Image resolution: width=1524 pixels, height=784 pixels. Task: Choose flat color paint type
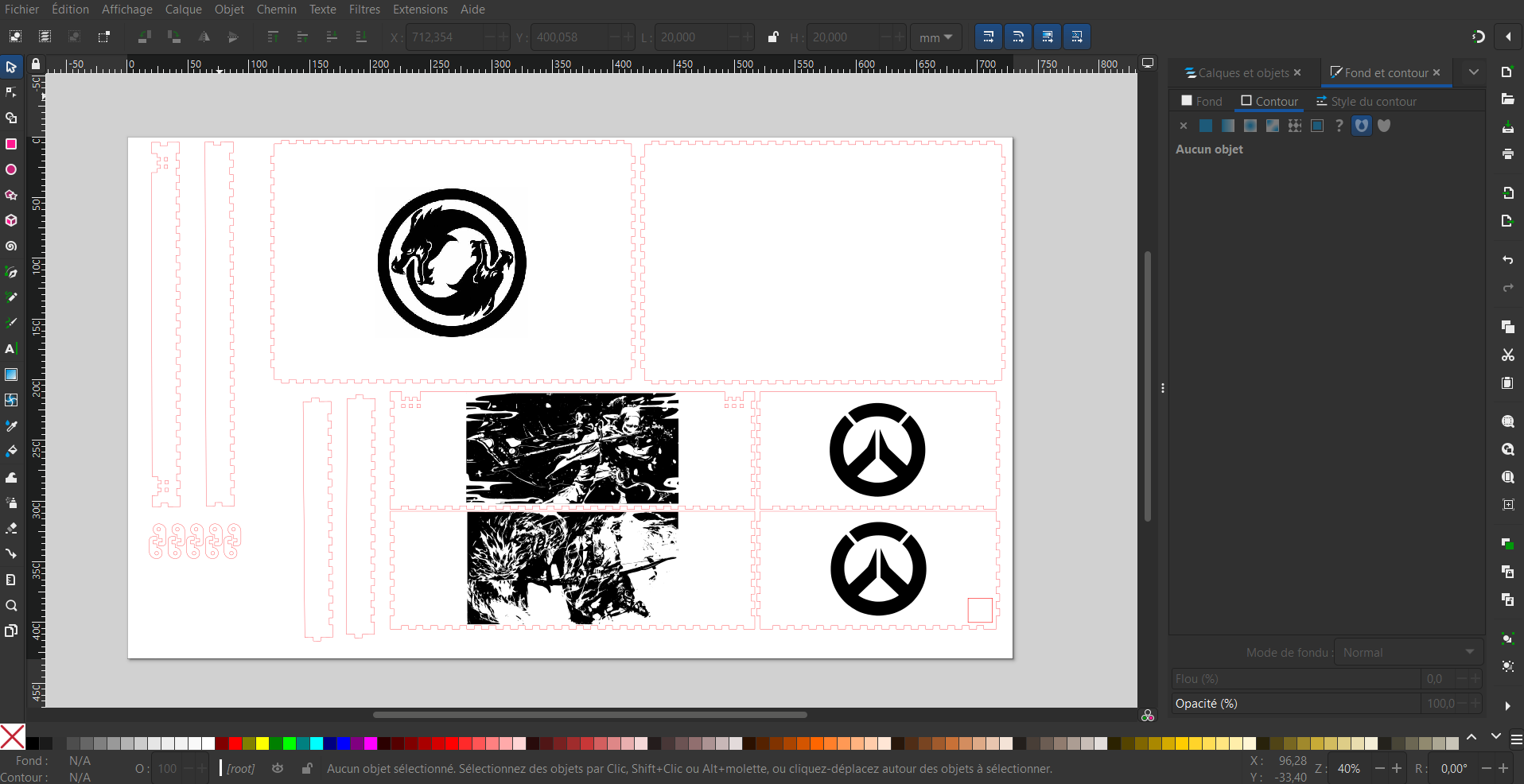click(1206, 126)
